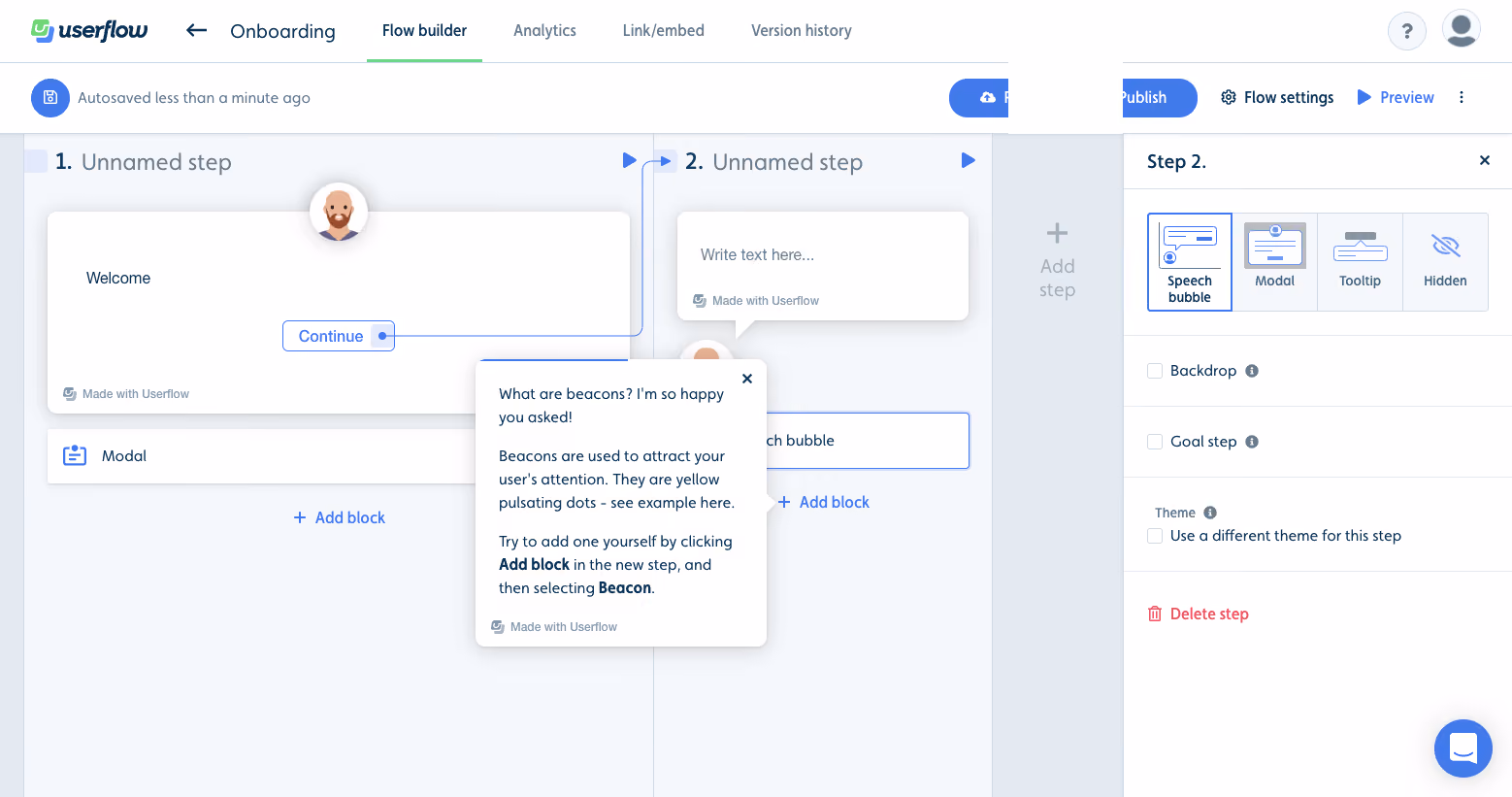
Task: Show info for Theme option
Action: tap(1210, 513)
